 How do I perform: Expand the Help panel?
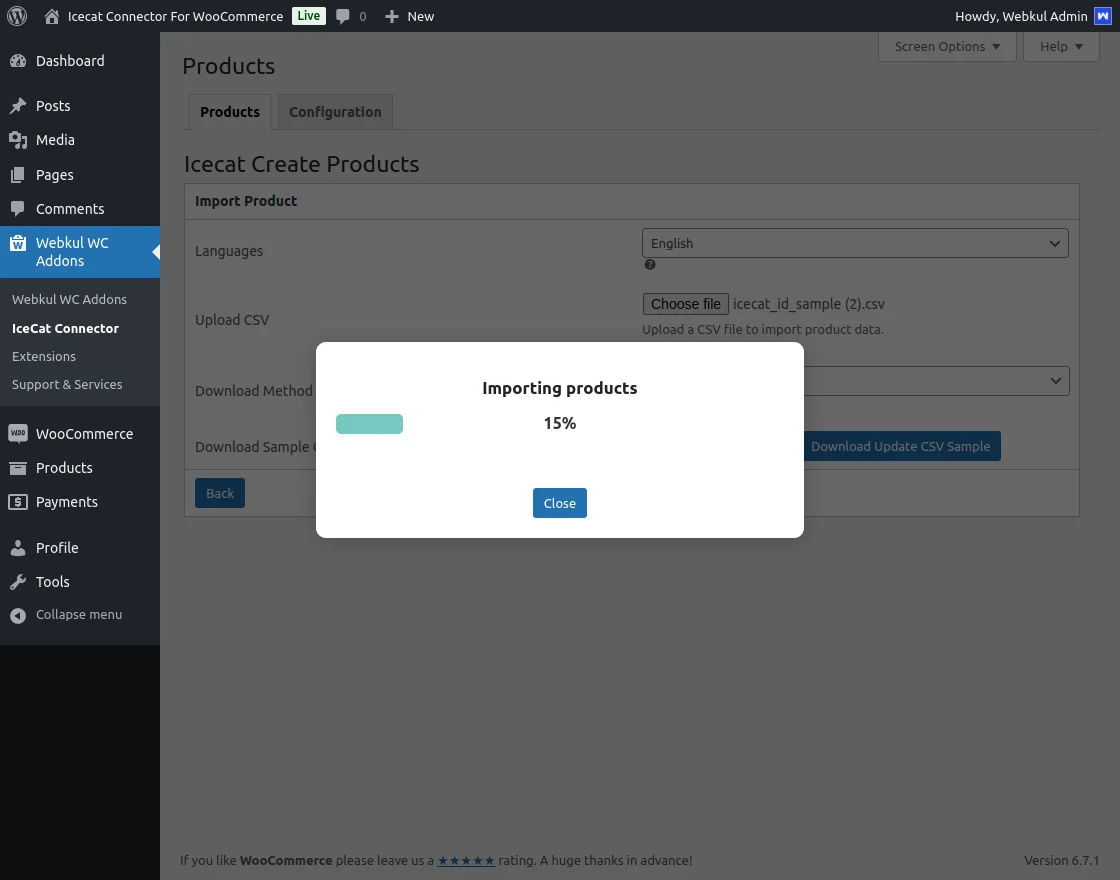coord(1061,46)
